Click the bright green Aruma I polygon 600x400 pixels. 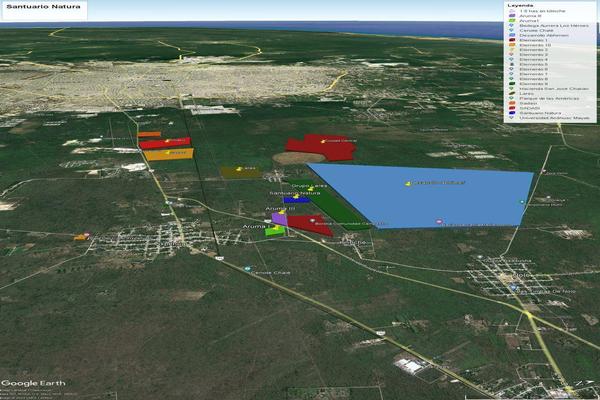pos(273,231)
